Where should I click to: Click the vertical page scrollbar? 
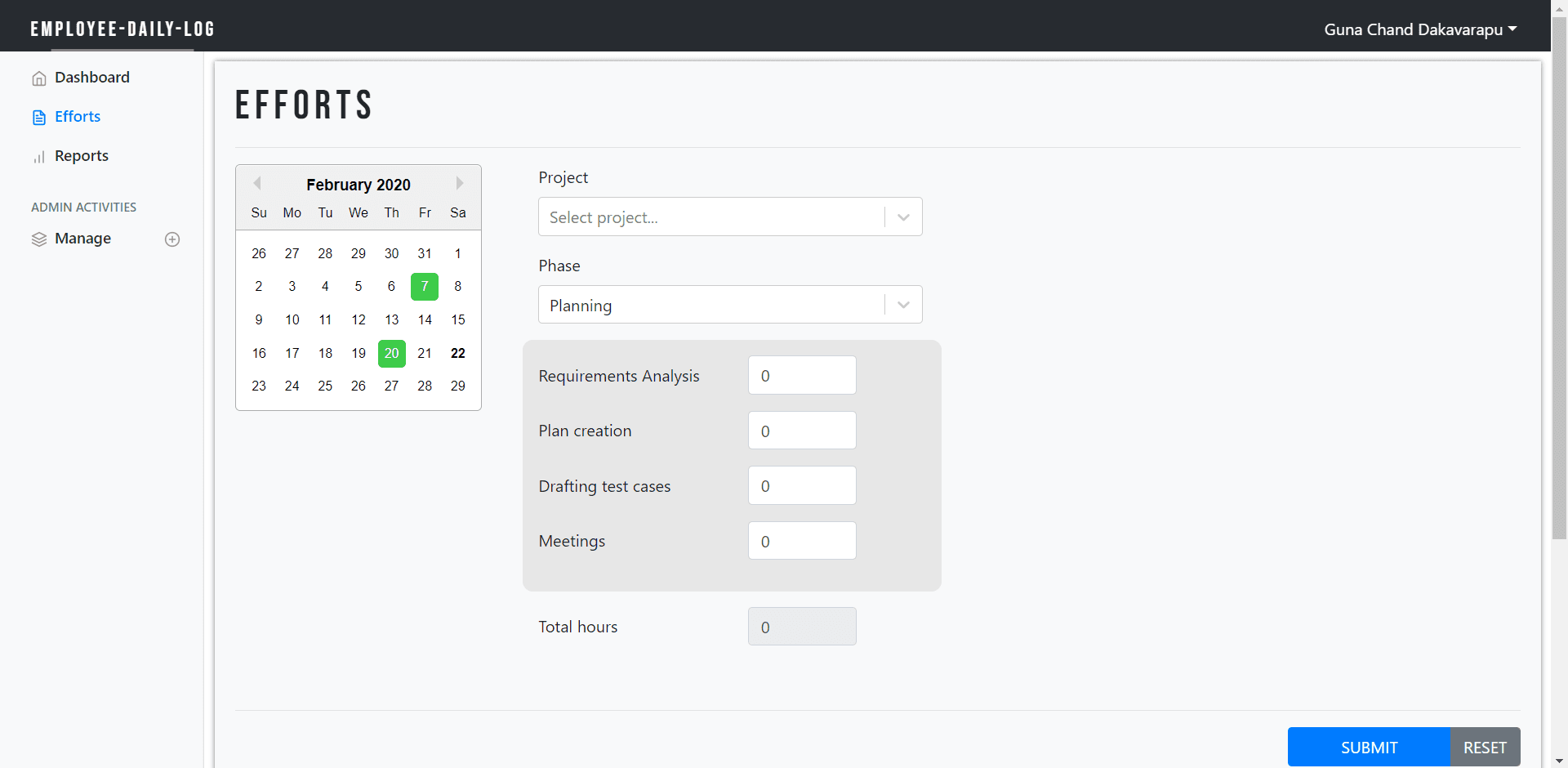pos(1559,327)
